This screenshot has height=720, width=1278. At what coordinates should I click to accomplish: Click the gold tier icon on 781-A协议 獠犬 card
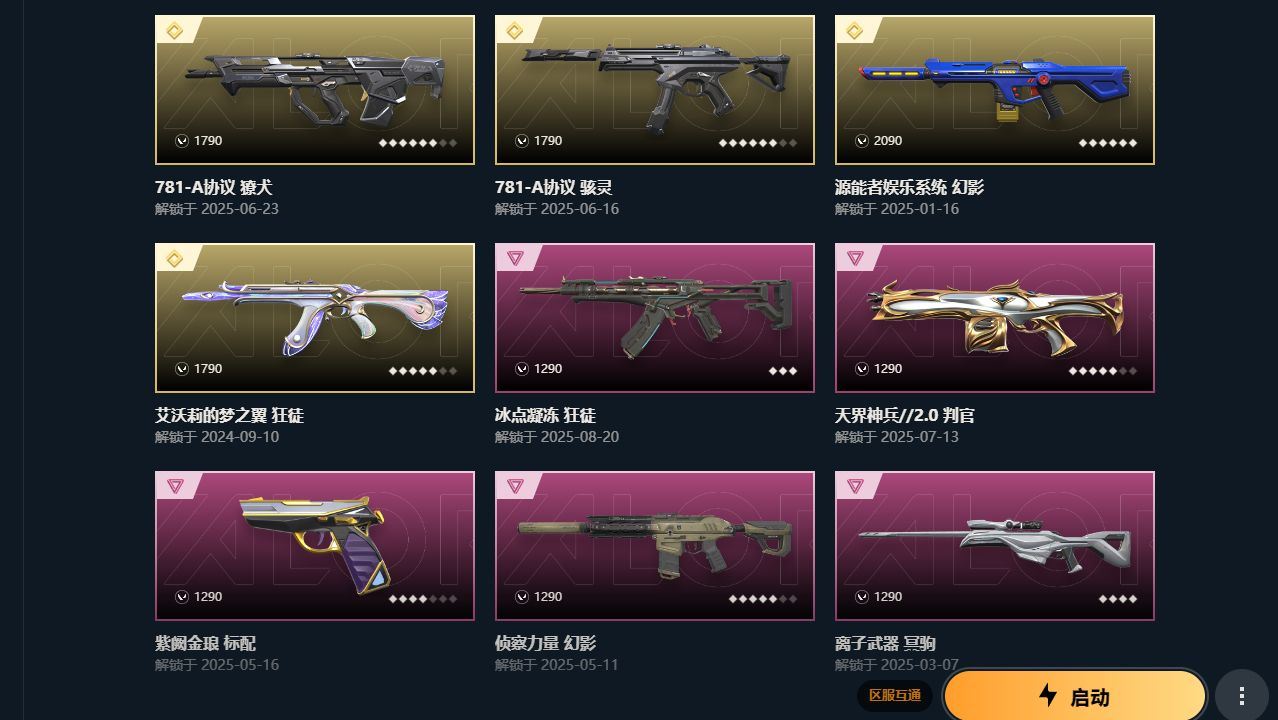175,31
